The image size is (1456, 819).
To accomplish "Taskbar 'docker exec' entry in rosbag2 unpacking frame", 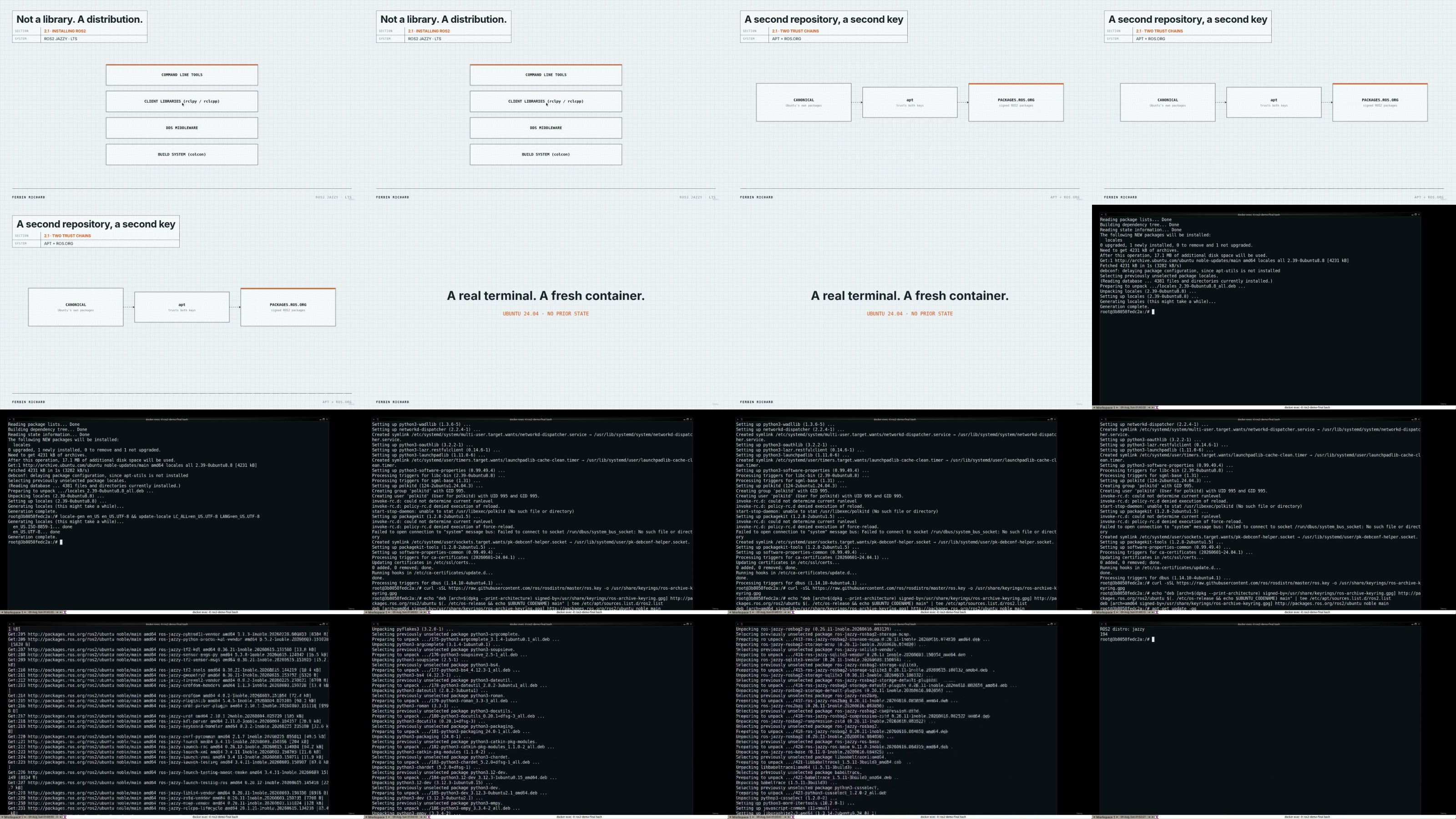I will click(943, 817).
